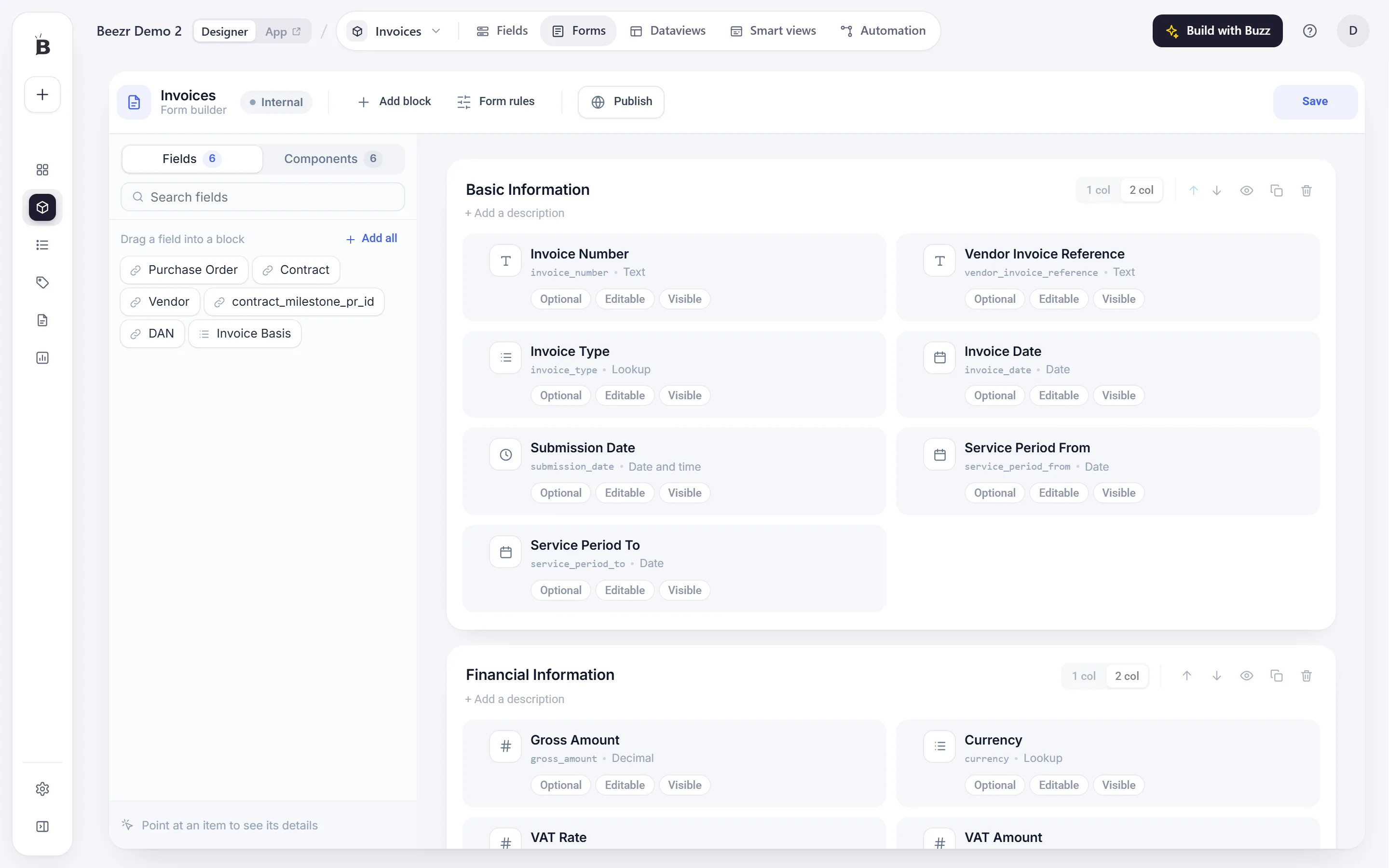
Task: Toggle Visible on Invoice Date field
Action: (1118, 395)
